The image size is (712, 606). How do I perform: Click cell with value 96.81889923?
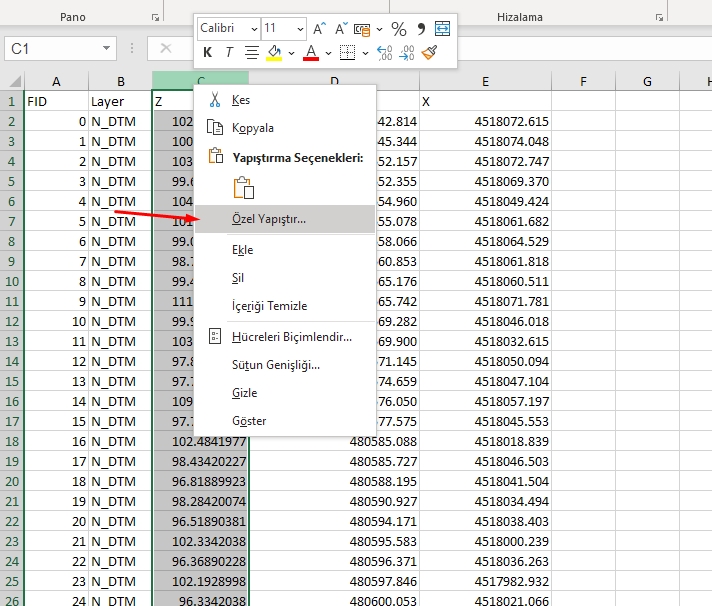[201, 481]
